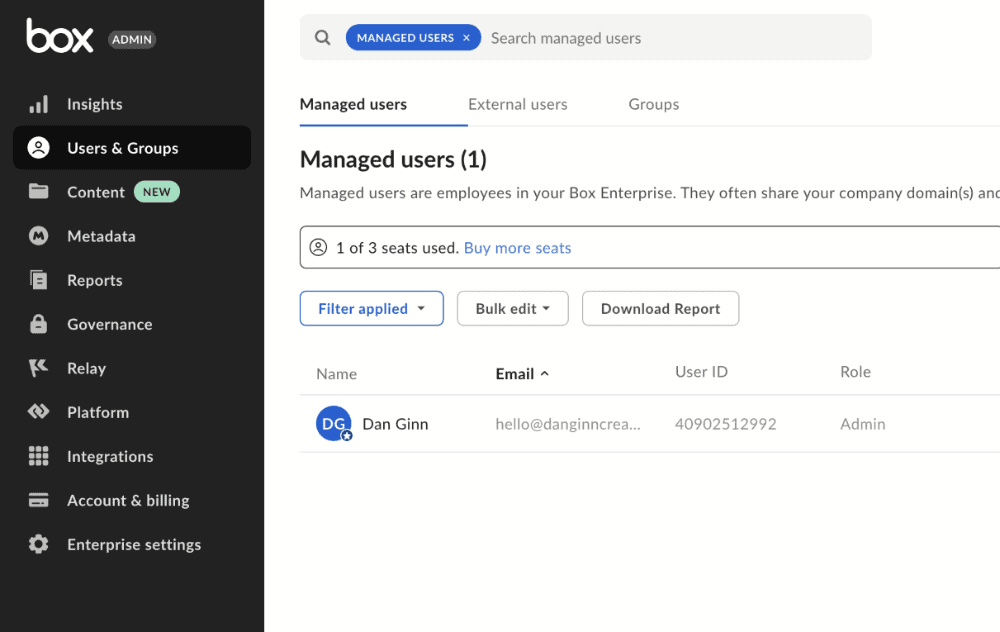Click the ADMIN badge near logo
This screenshot has width=1000, height=632.
click(x=132, y=40)
